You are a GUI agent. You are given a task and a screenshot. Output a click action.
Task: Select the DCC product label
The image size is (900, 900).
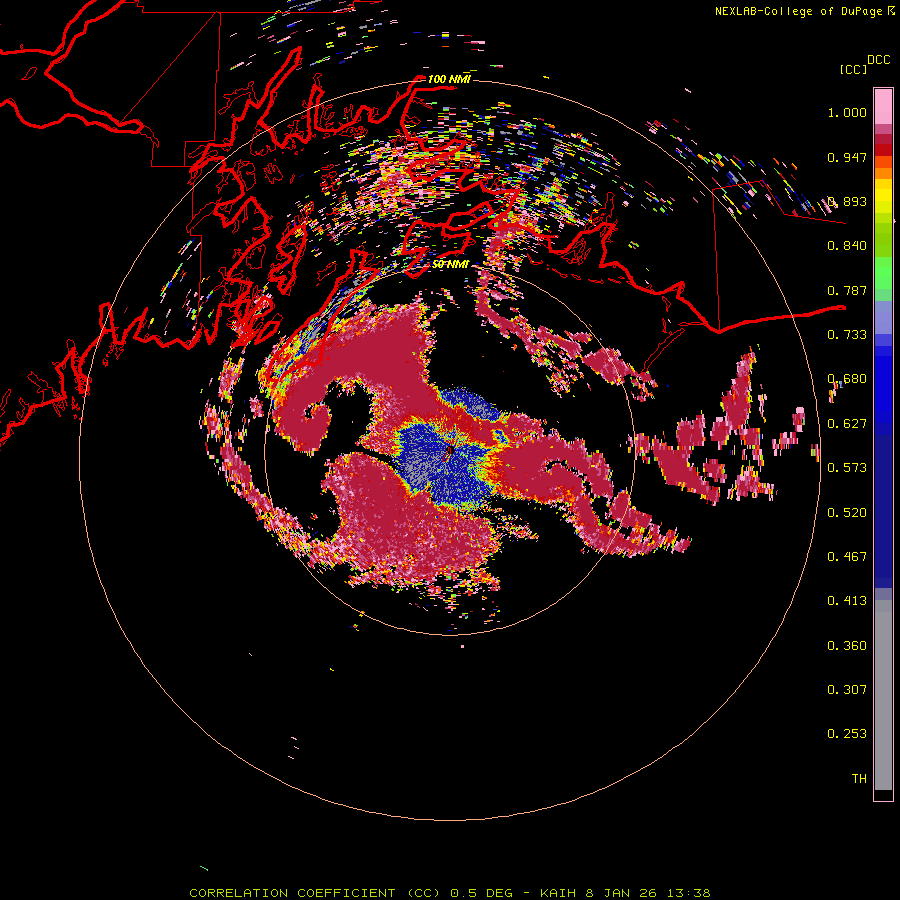[x=879, y=60]
